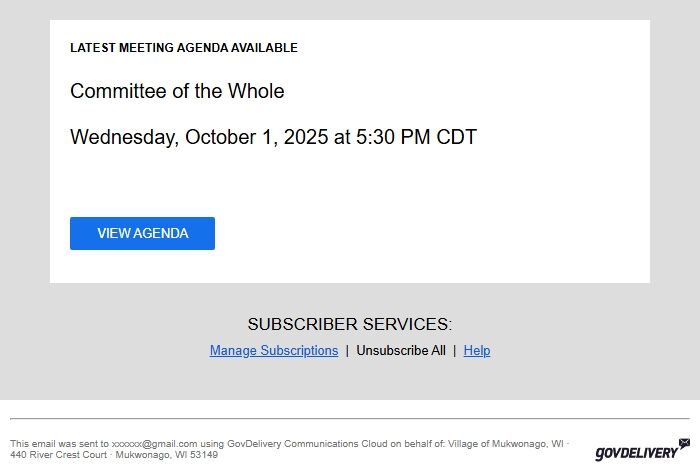Image resolution: width=700 pixels, height=470 pixels.
Task: Click separator between Unsubscribe All and Help
Action: 454,351
